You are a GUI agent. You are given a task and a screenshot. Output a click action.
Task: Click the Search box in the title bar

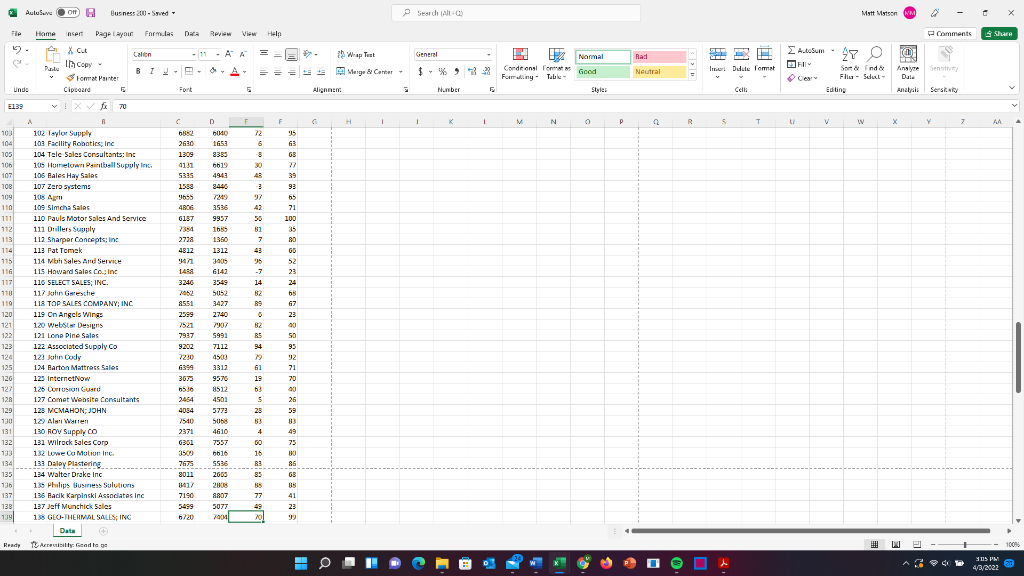(x=516, y=12)
